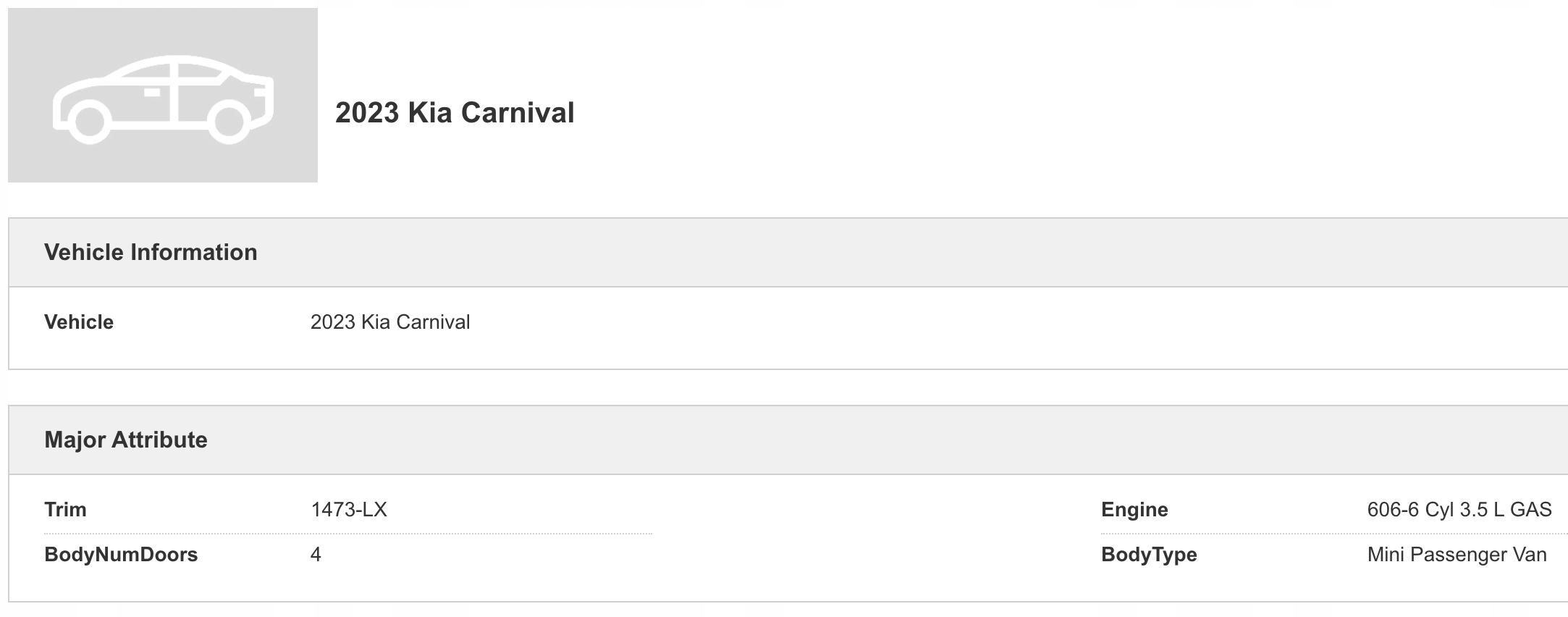Click the BodyType attribute label
Image resolution: width=1568 pixels, height=617 pixels.
[x=1149, y=555]
